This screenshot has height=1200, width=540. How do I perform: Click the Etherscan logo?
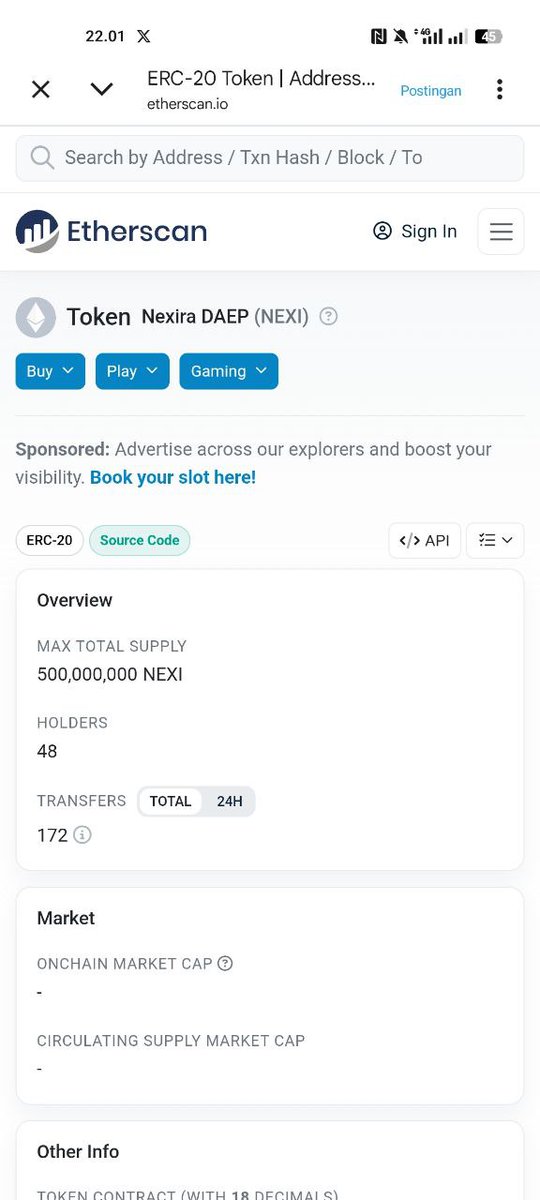coord(111,231)
